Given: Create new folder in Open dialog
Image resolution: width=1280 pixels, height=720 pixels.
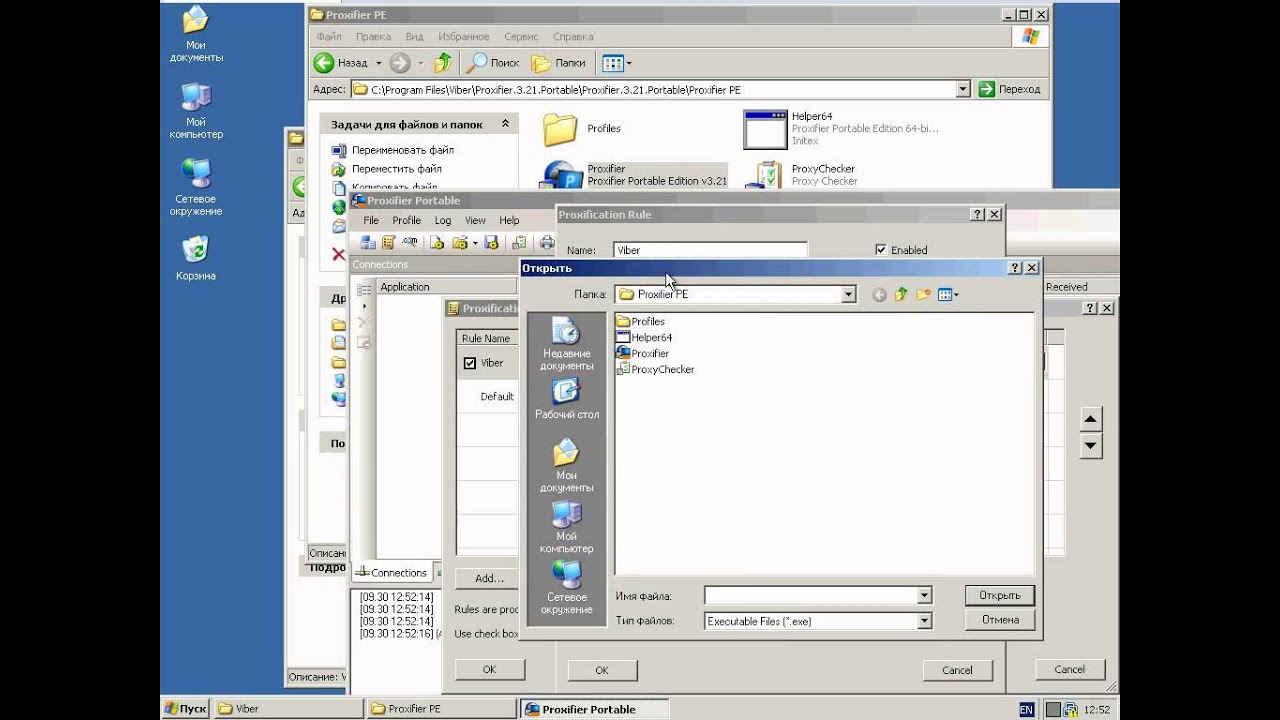Looking at the screenshot, I should (x=923, y=294).
